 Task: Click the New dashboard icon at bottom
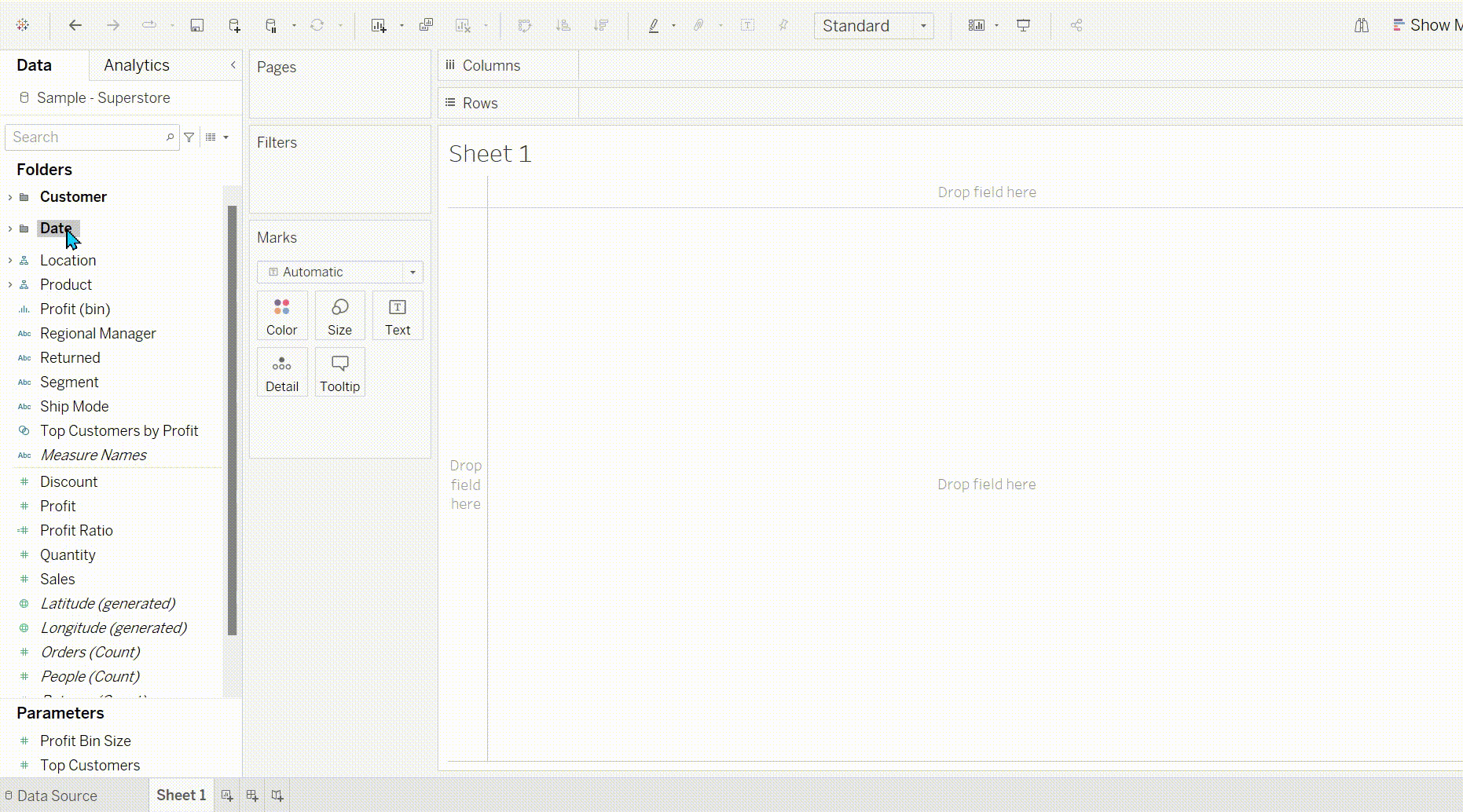[252, 796]
